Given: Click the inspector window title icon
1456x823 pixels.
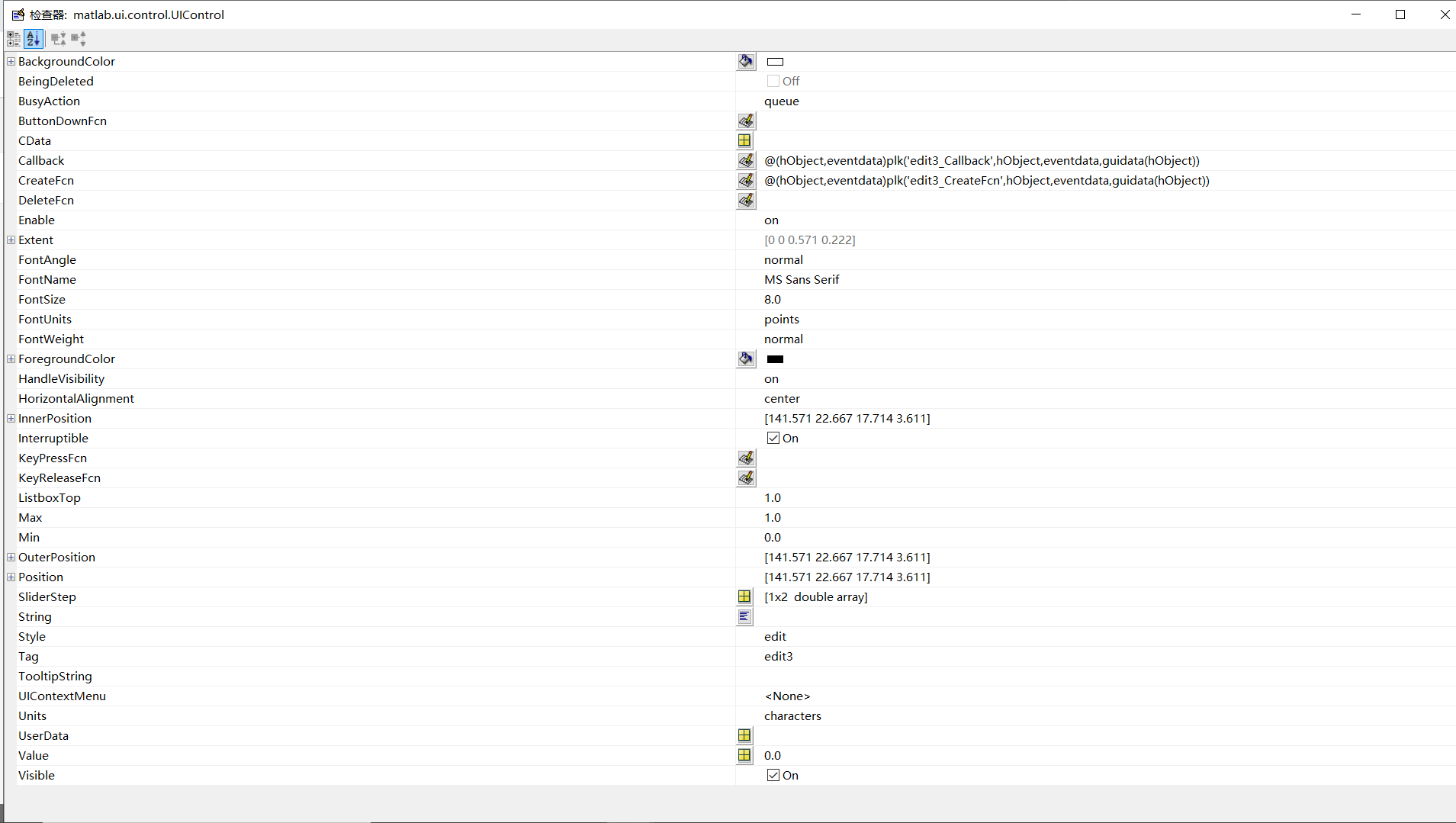Looking at the screenshot, I should point(18,14).
